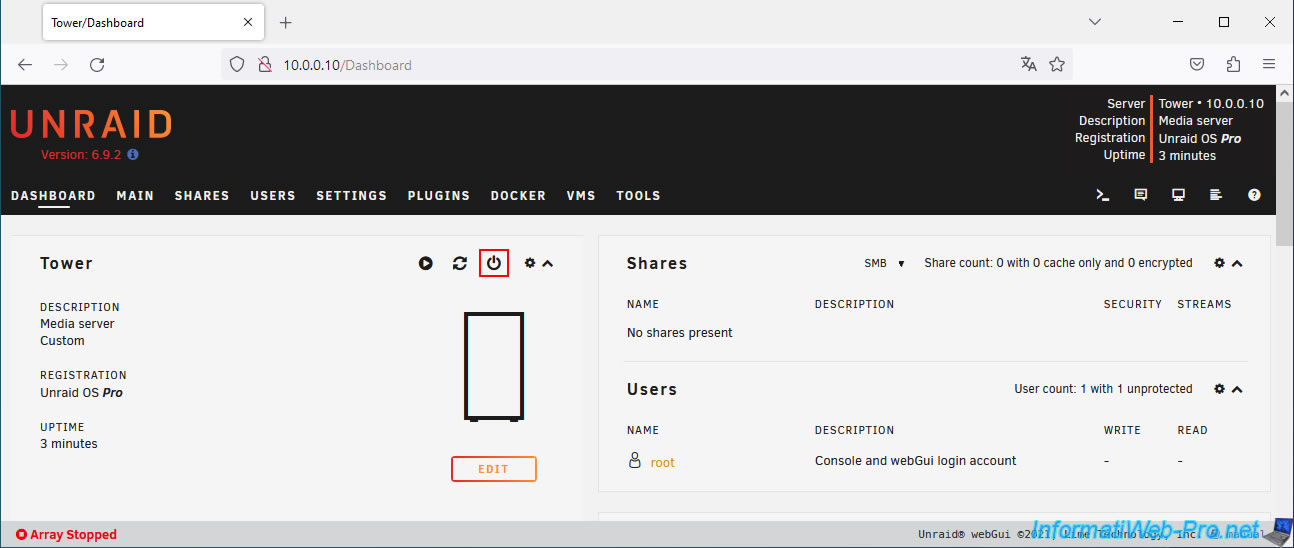Collapse the Shares panel chevron
Screen dimensions: 1294x548
(x=1237, y=263)
